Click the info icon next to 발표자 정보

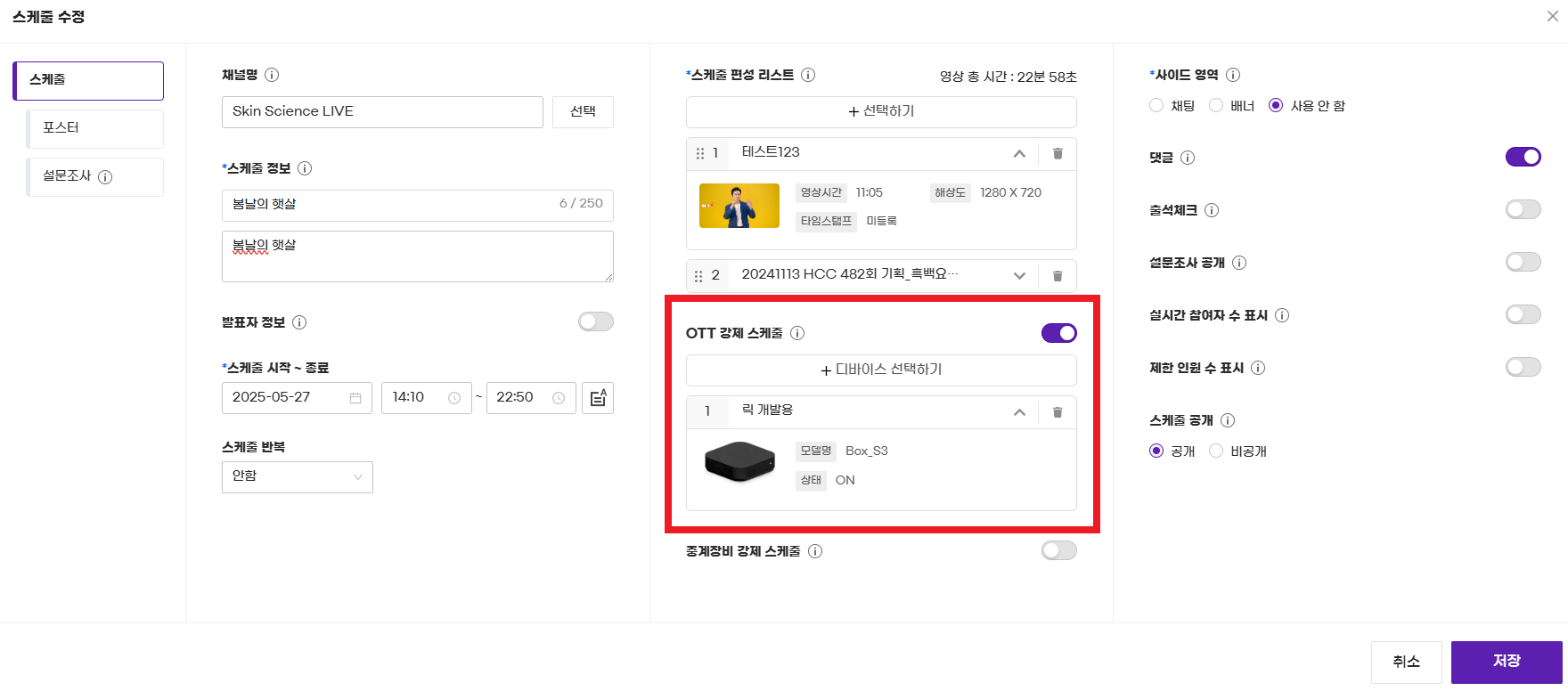coord(299,322)
